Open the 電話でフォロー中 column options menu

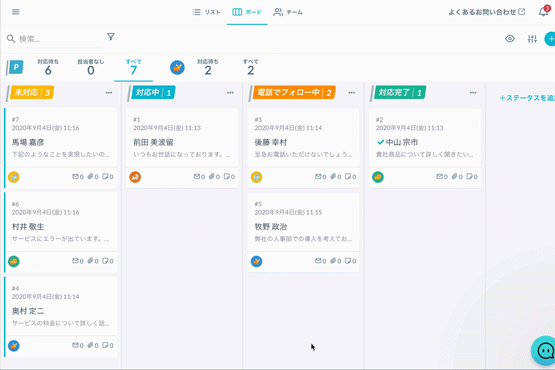click(351, 93)
